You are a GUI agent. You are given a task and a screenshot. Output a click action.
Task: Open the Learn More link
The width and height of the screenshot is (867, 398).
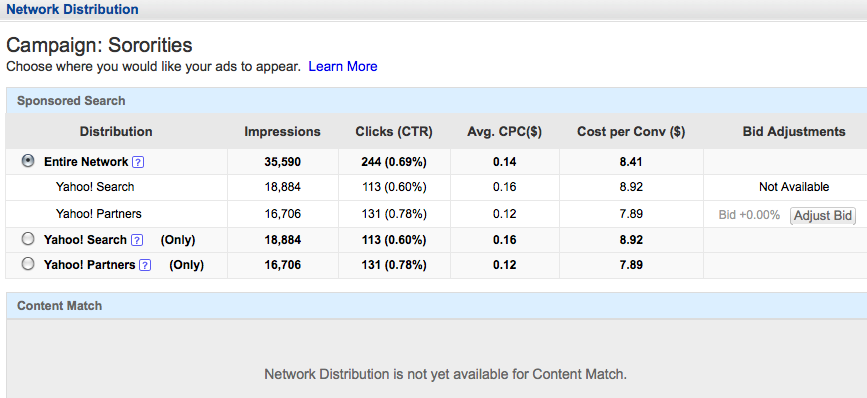pos(343,66)
